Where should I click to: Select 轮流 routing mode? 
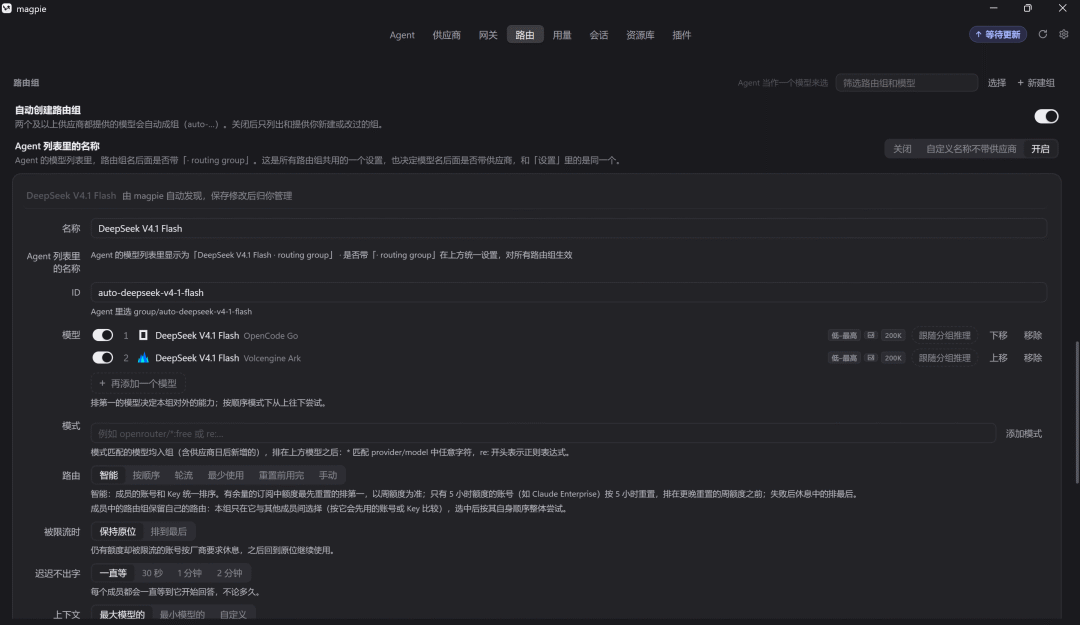(x=183, y=475)
